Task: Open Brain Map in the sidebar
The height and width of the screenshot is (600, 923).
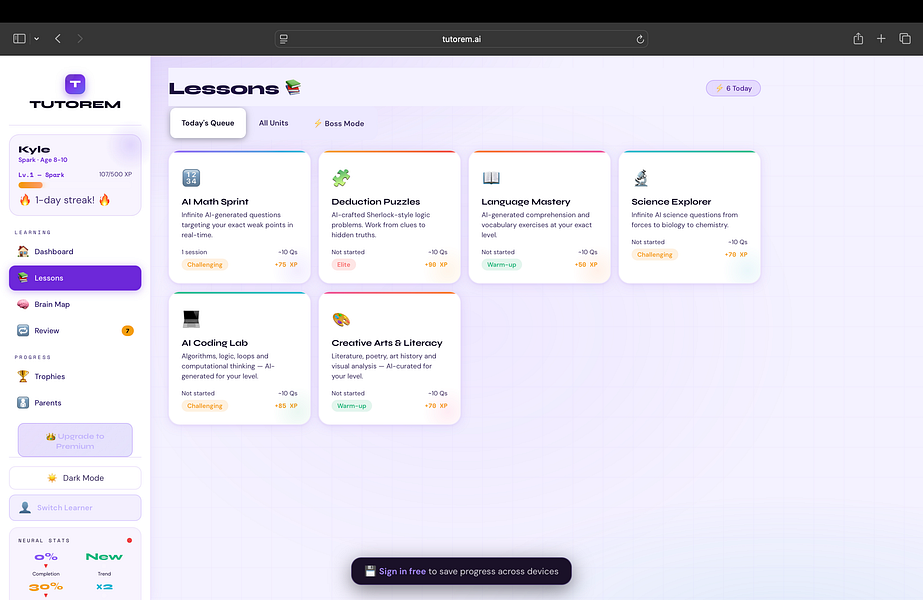Action: pos(75,304)
